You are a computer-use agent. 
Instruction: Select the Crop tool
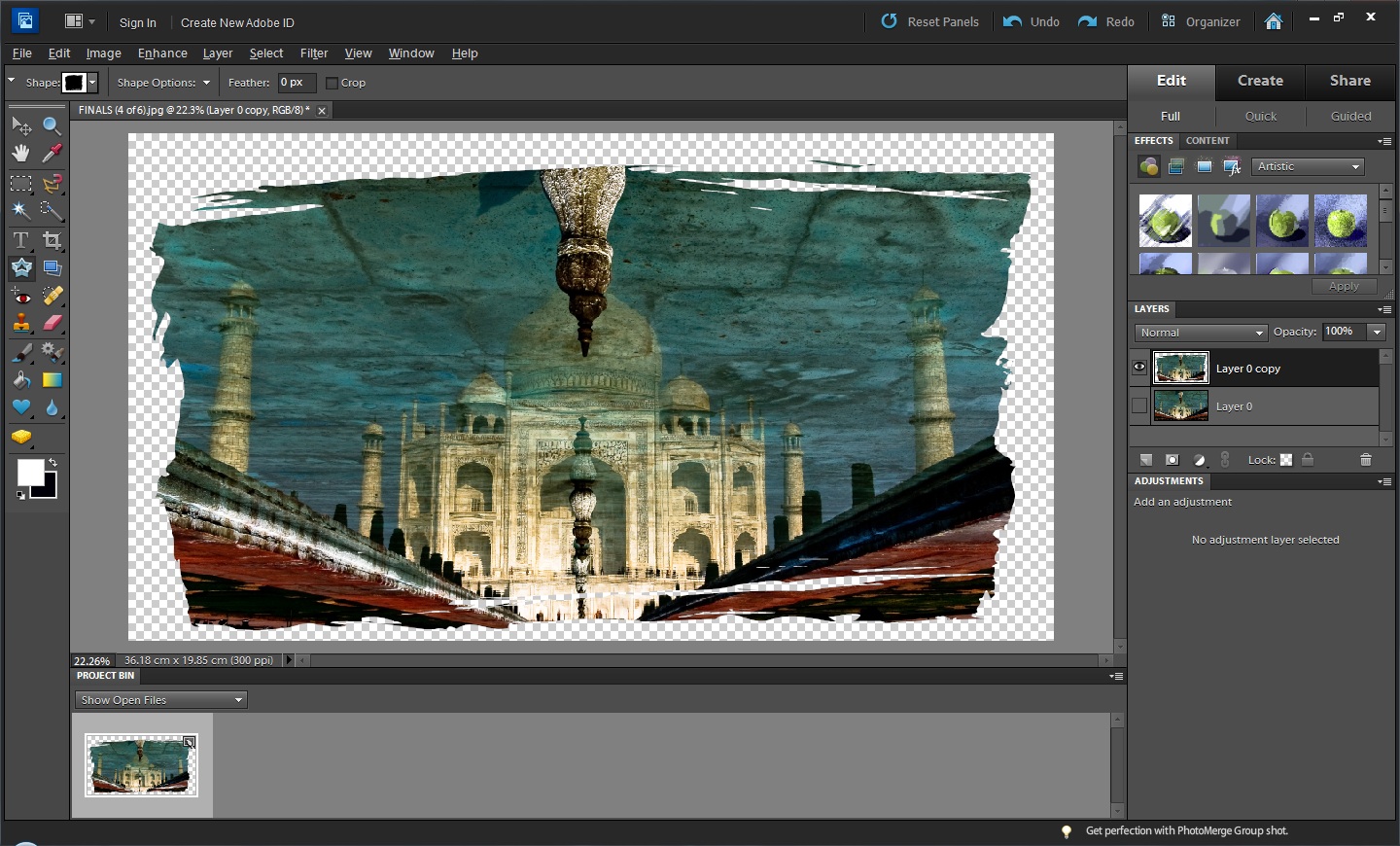[52, 240]
